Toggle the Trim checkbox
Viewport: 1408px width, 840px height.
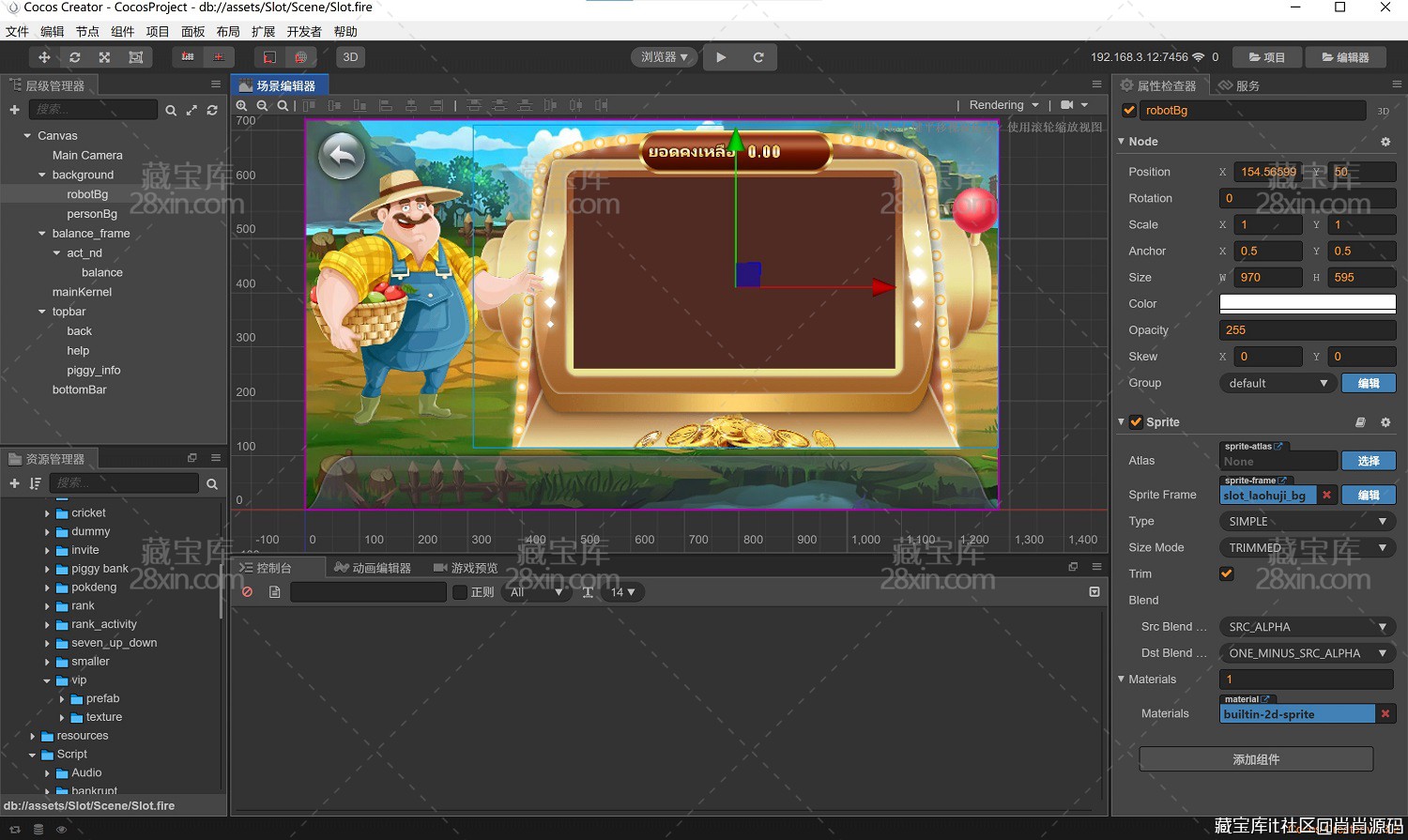tap(1226, 573)
